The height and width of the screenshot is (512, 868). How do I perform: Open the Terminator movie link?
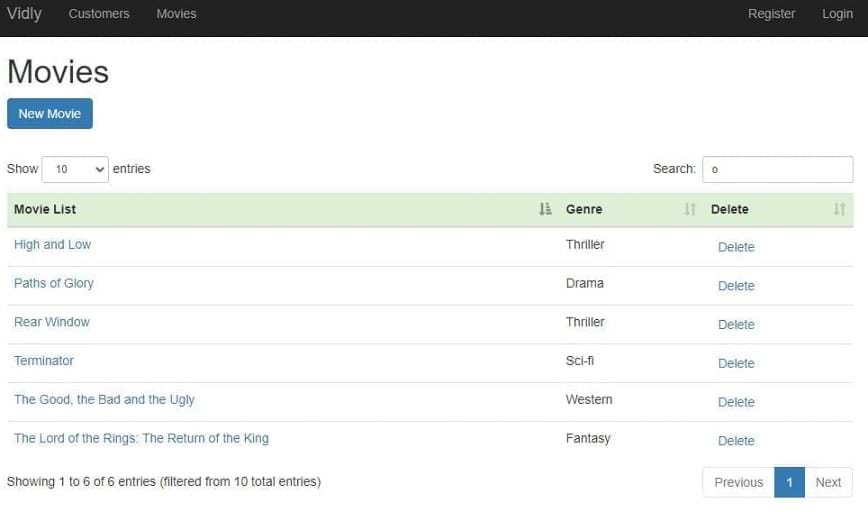tap(44, 360)
